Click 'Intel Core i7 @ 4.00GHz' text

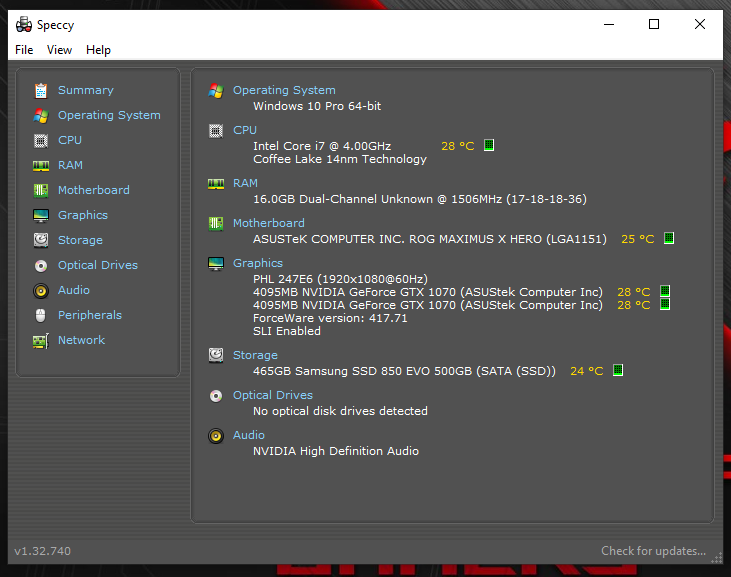(x=322, y=146)
